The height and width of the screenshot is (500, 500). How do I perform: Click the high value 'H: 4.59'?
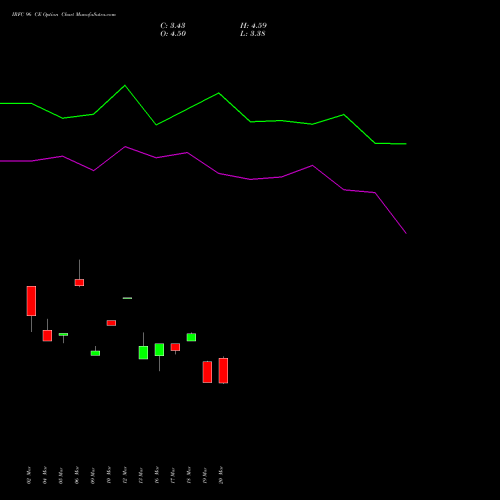[253, 26]
